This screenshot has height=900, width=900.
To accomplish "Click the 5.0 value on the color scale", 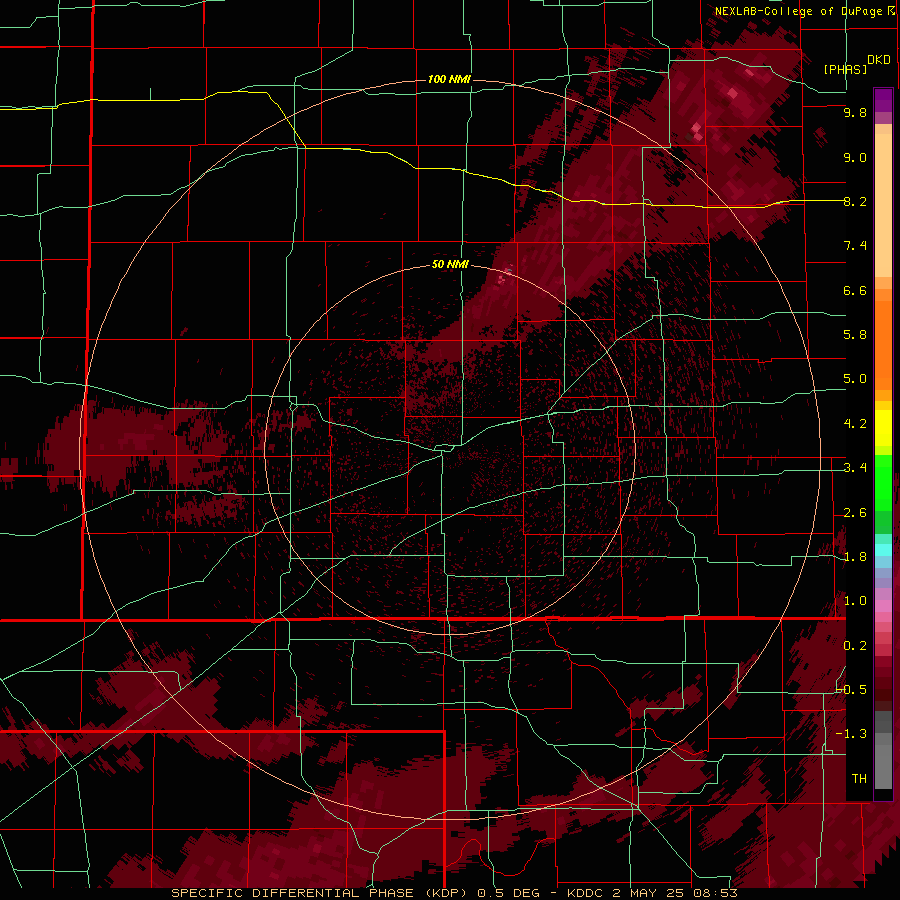I will [x=855, y=379].
